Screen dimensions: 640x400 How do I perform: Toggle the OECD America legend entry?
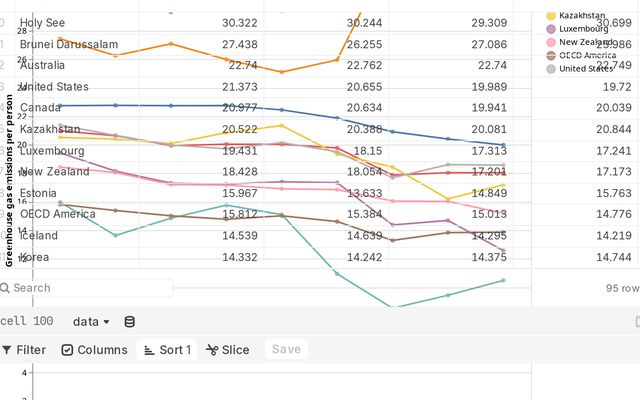(581, 56)
